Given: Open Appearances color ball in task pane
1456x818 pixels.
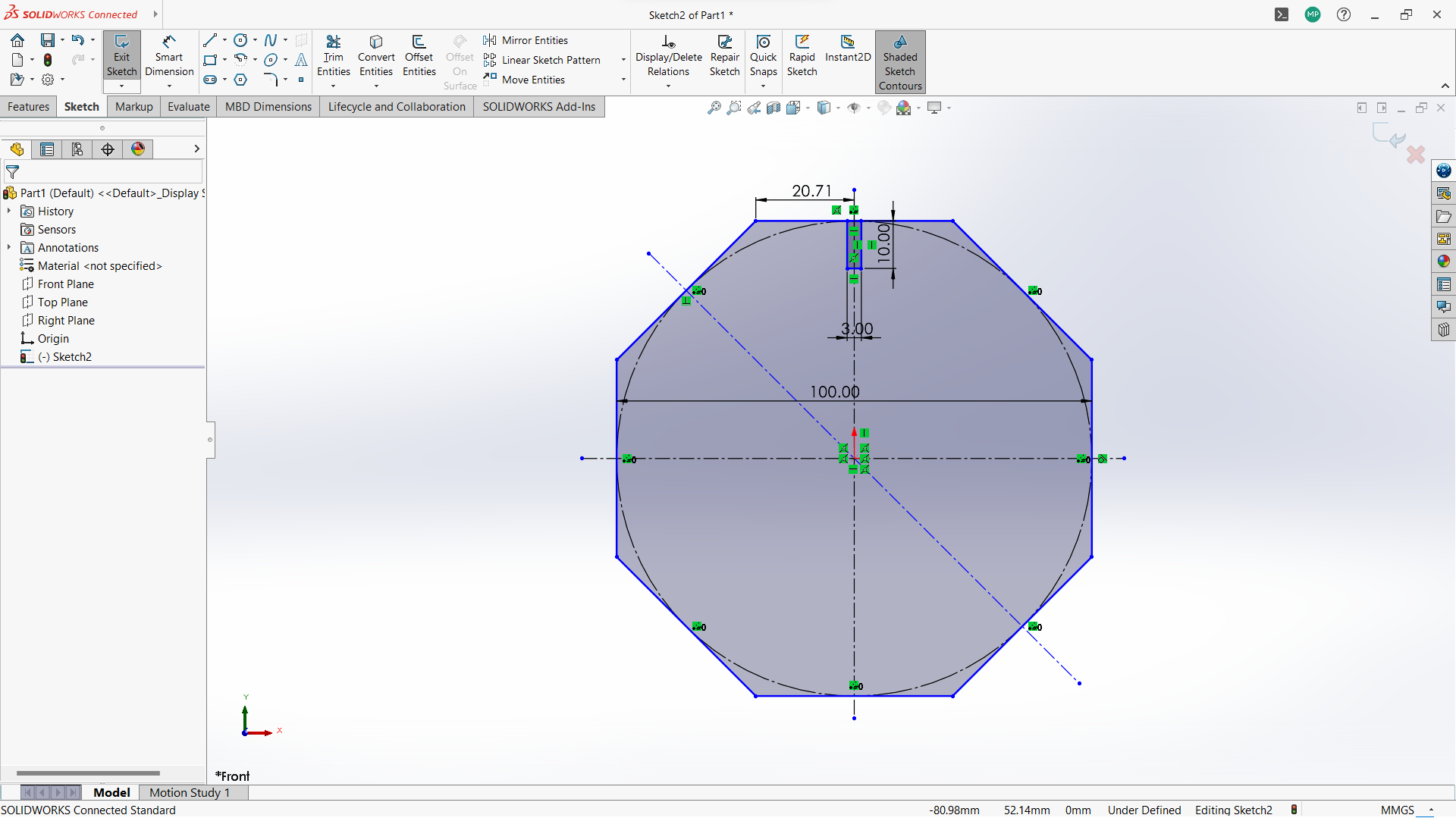Looking at the screenshot, I should tap(1443, 262).
